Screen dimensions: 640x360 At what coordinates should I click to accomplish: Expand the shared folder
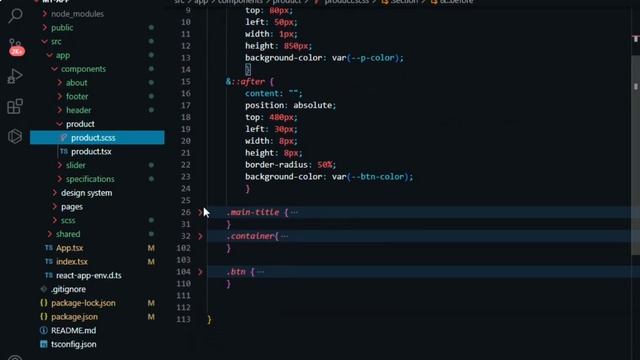click(x=49, y=234)
